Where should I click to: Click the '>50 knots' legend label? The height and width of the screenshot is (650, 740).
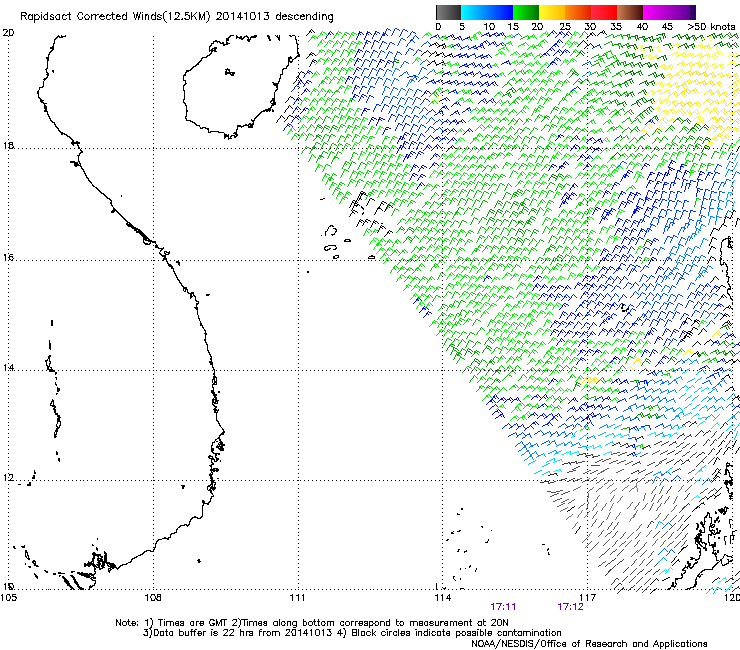(x=711, y=27)
